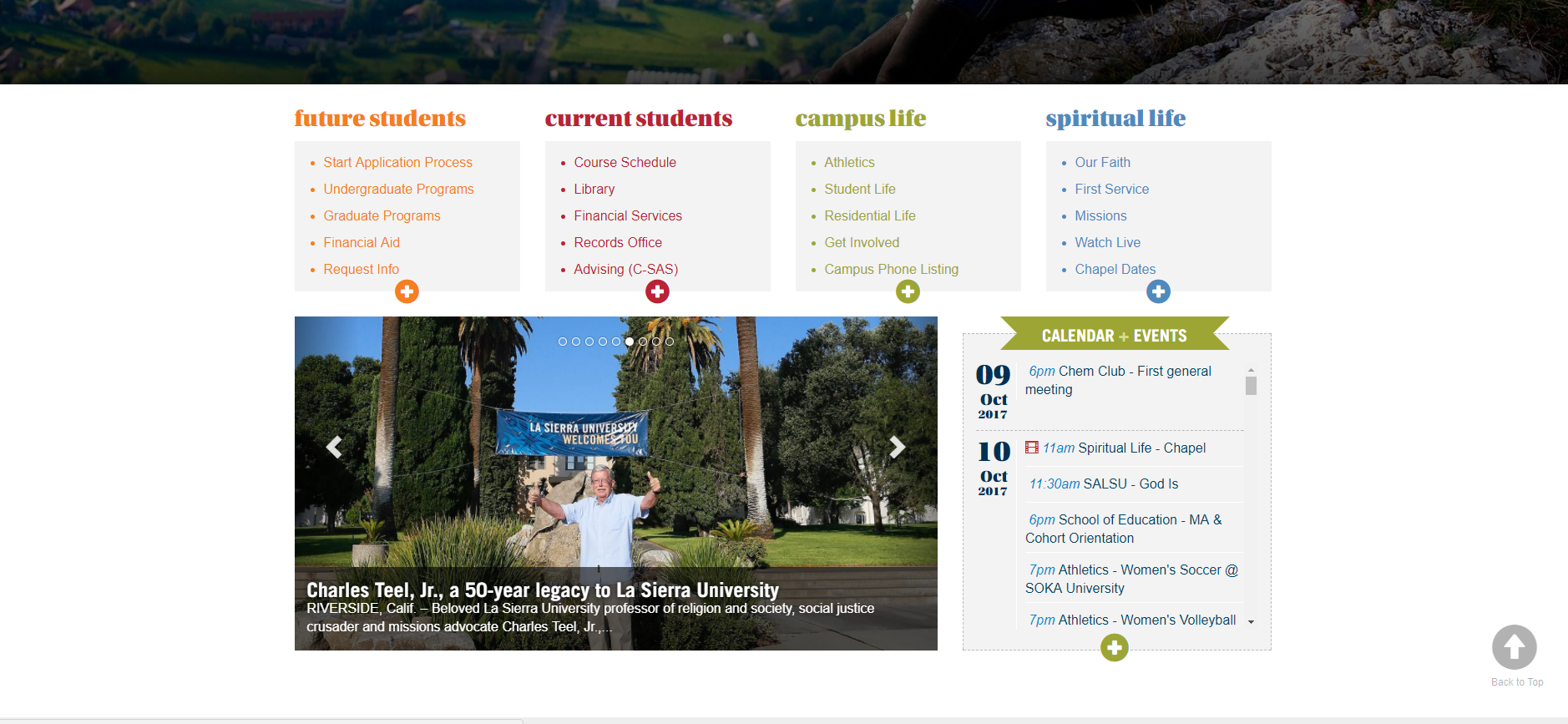1568x724 pixels.
Task: Open the Campus Phone Listing link
Action: 891,269
